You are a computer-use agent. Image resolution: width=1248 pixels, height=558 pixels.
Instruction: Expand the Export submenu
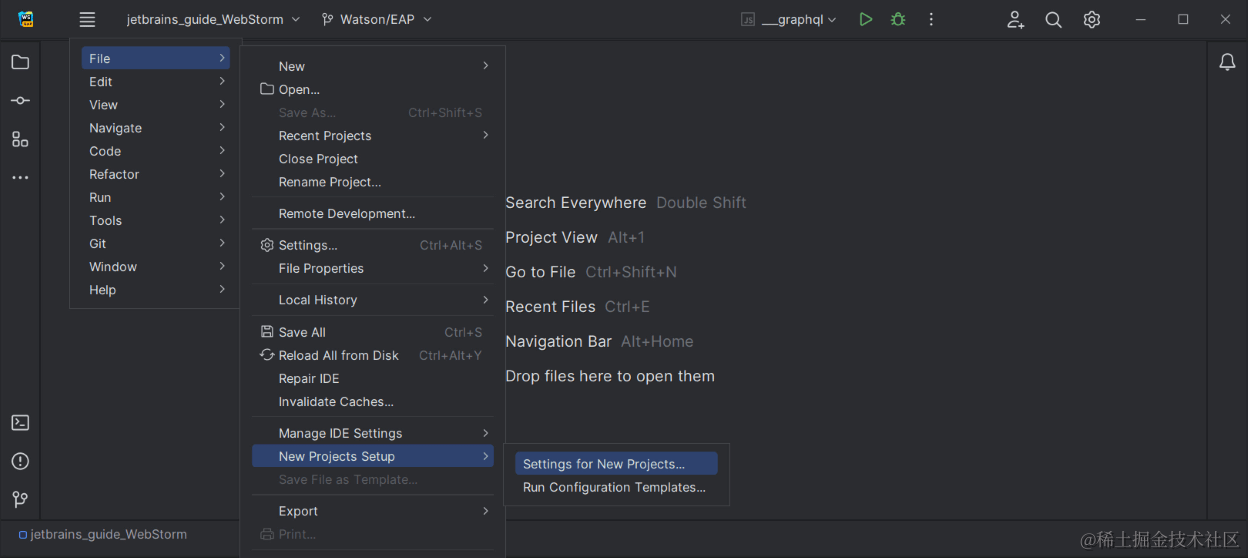(x=373, y=511)
